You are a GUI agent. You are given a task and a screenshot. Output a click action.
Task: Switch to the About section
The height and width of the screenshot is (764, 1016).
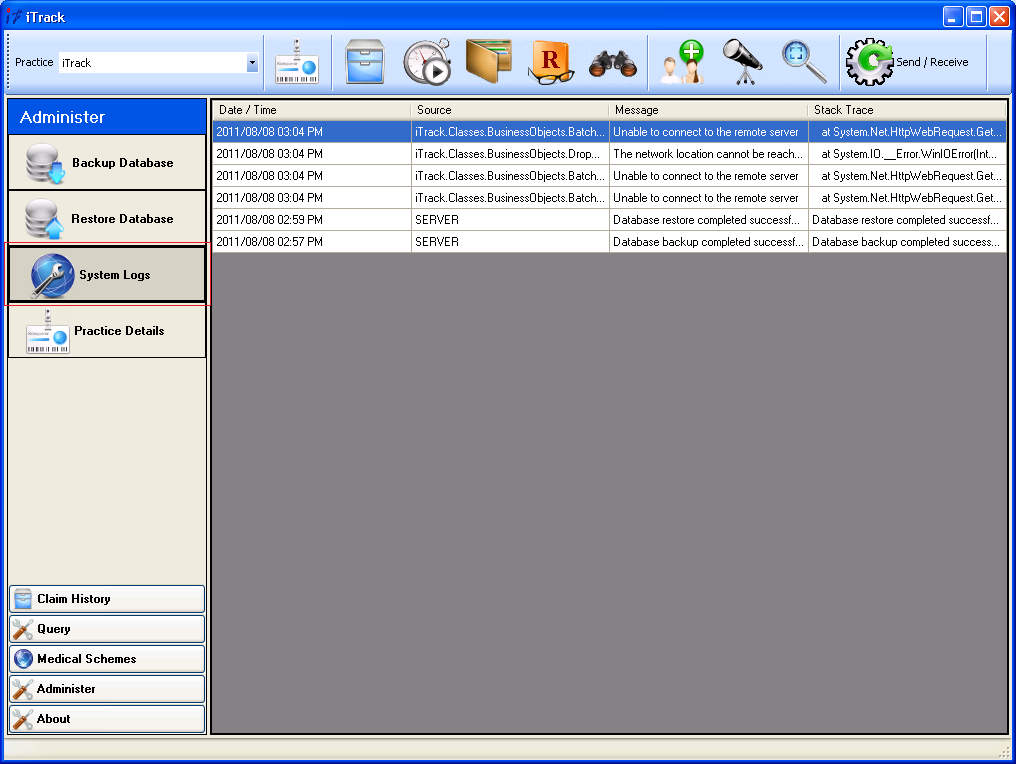pos(106,719)
